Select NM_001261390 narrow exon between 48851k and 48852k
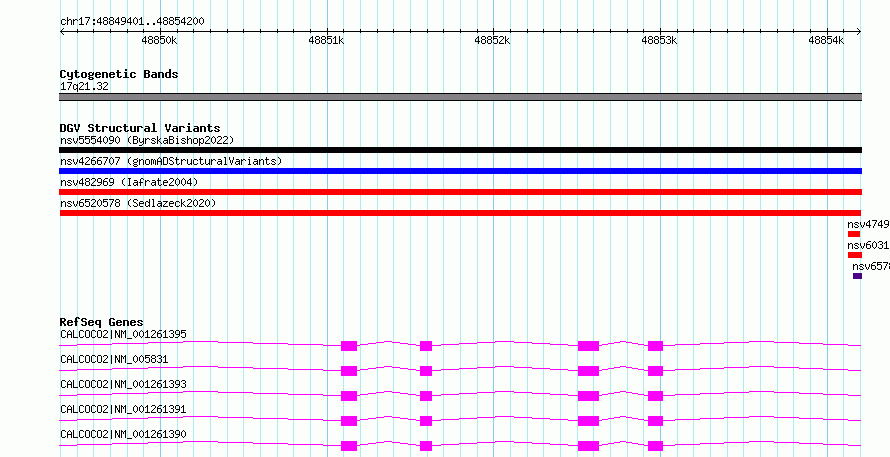Viewport: 890px width, 457px height. pyautogui.click(x=426, y=446)
